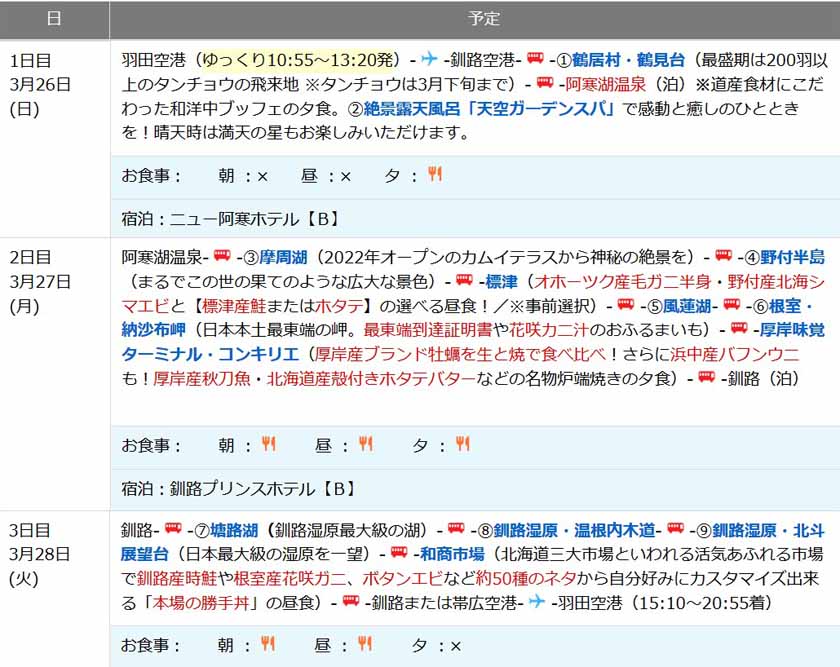
Task: Open the 塘路湖 link
Action: [x=234, y=530]
